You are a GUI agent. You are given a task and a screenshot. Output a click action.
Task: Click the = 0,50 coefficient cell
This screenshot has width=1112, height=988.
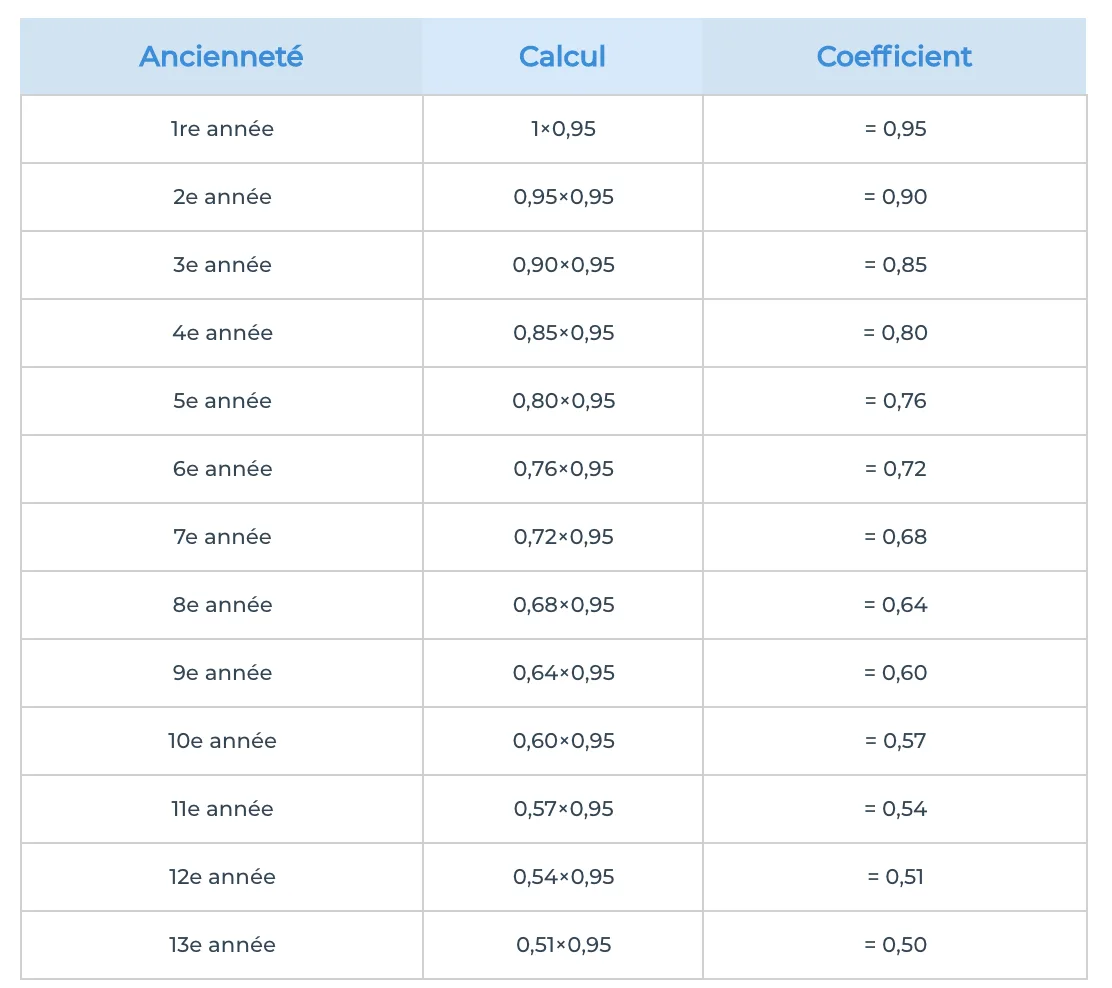coord(895,945)
